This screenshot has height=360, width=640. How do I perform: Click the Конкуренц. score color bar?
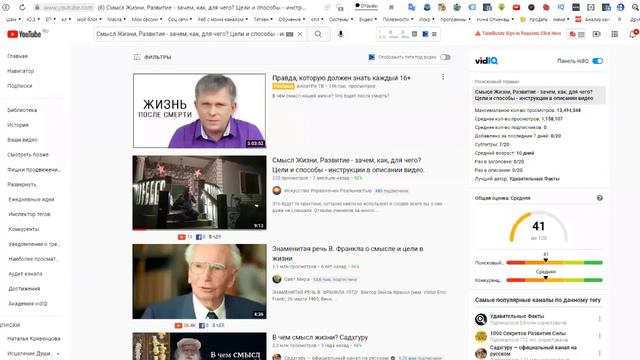coord(554,280)
